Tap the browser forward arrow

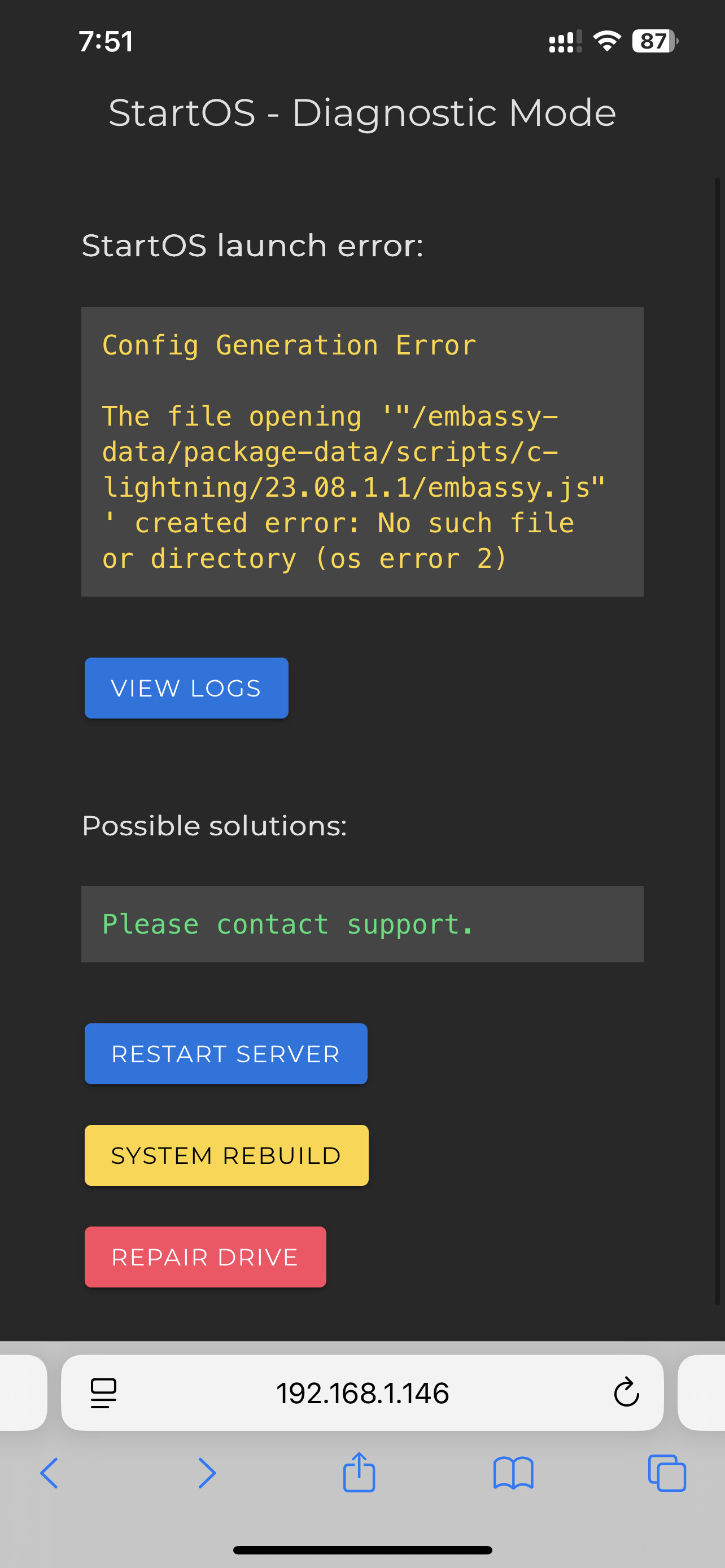click(207, 1473)
